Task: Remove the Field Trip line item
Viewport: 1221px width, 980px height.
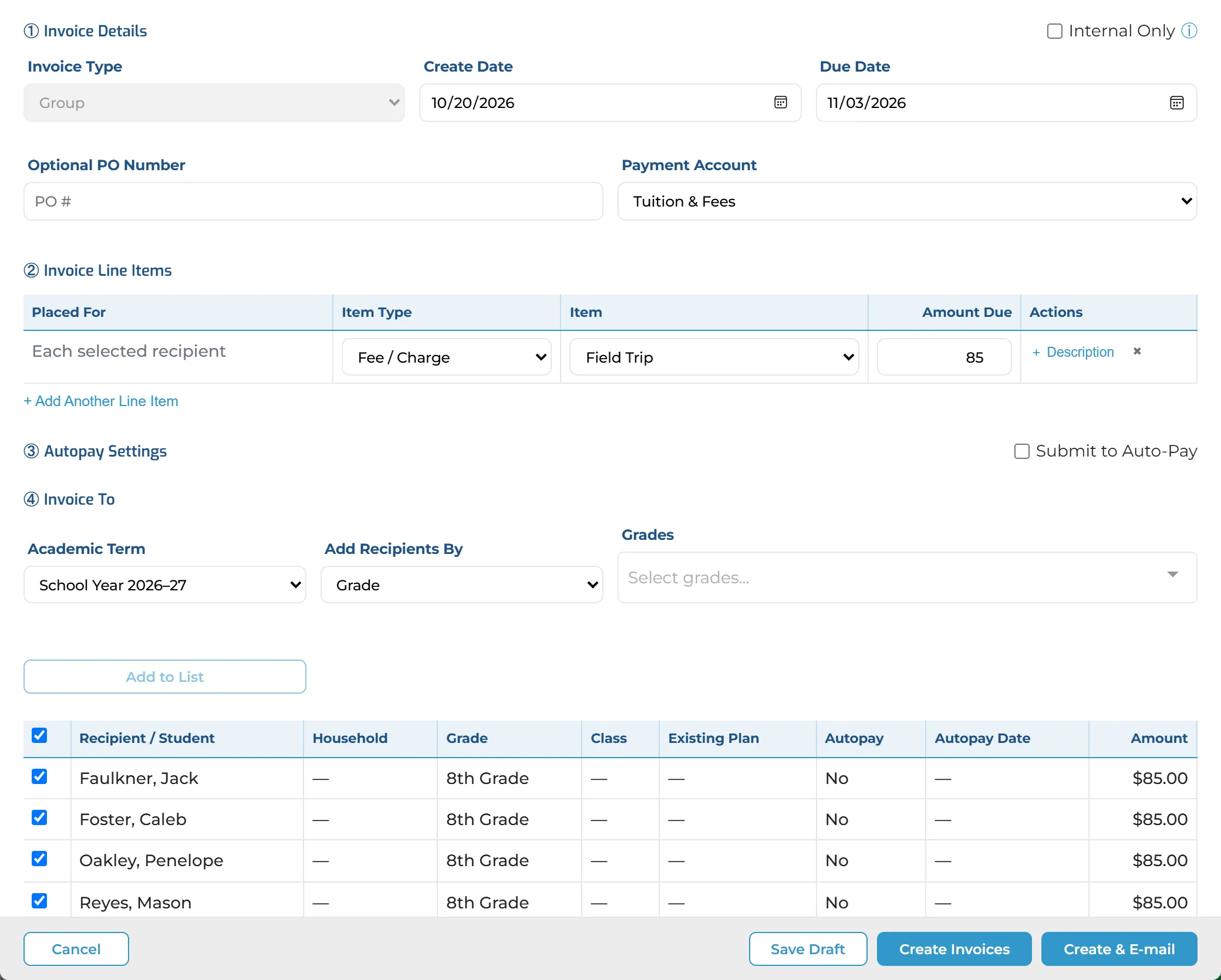Action: [x=1137, y=351]
